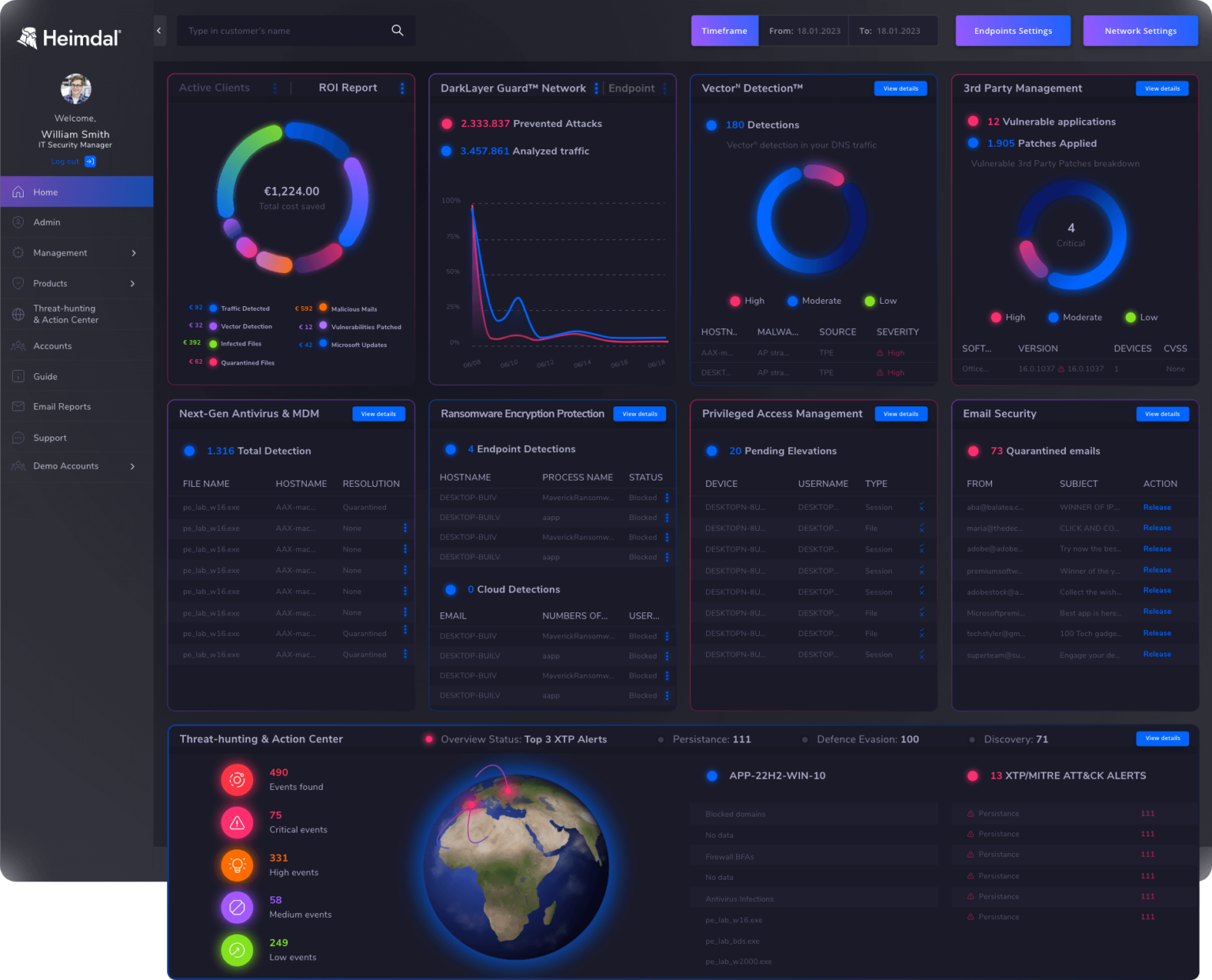
Task: Approve the first pending elevation with the checkmark icon
Action: [x=922, y=503]
